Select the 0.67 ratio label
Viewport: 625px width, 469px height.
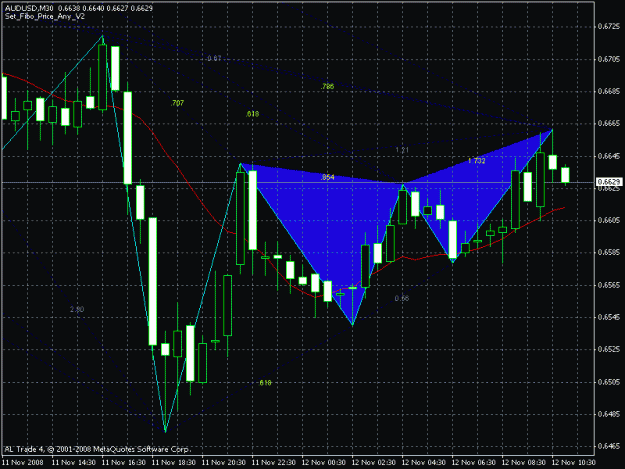pos(214,58)
